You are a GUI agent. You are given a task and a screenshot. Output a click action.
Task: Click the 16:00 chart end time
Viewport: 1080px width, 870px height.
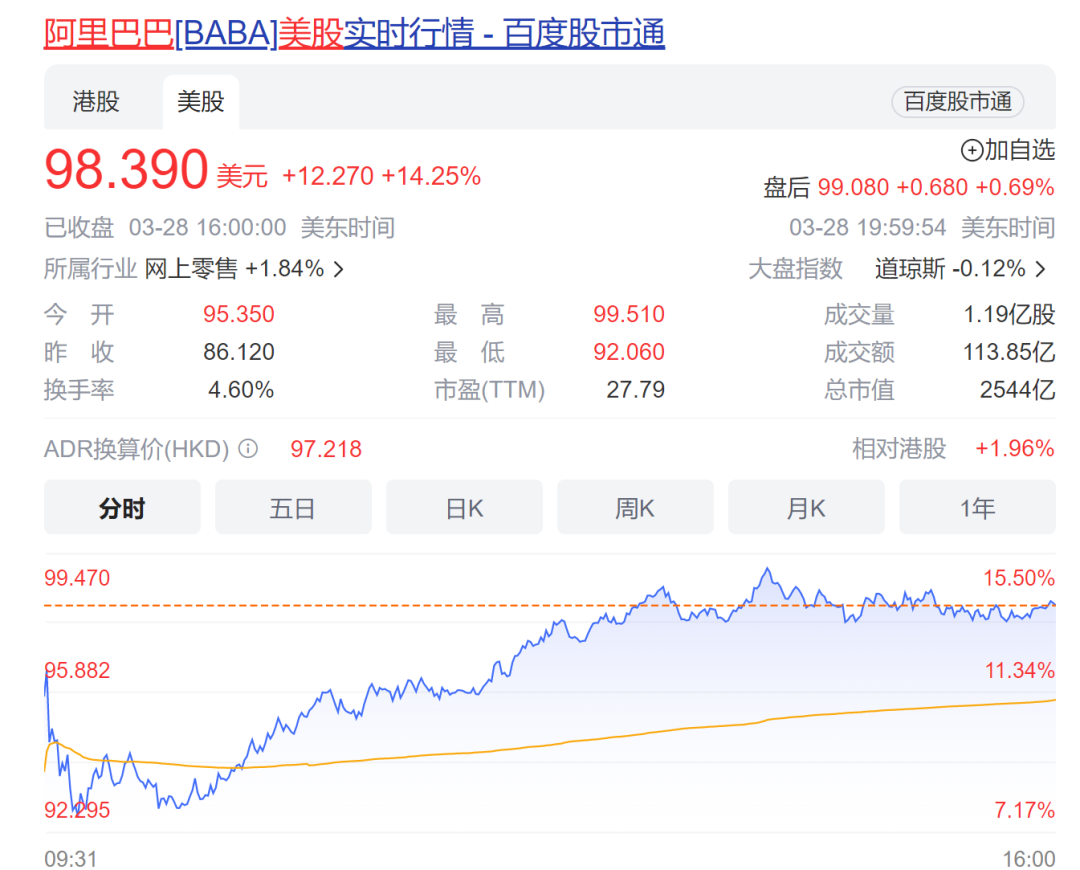pos(1028,859)
